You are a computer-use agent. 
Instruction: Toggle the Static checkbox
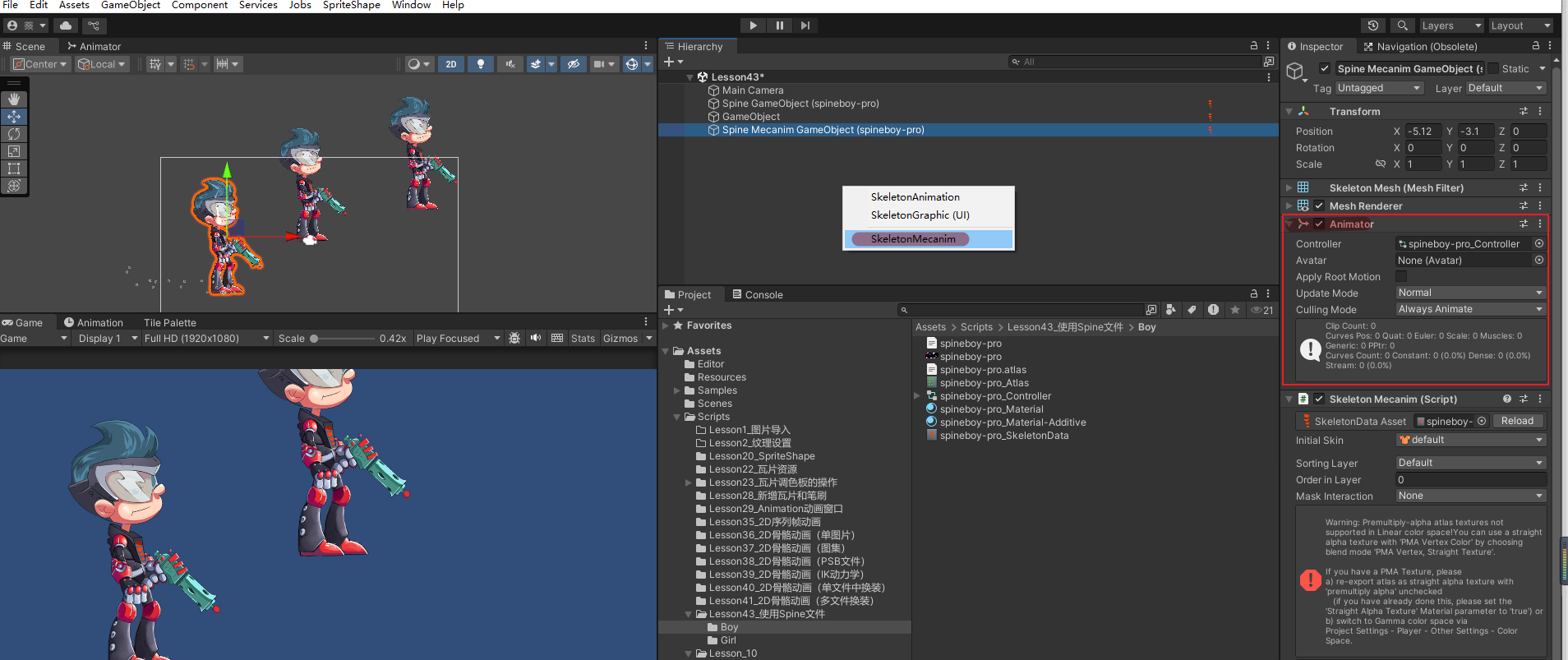[x=1493, y=68]
